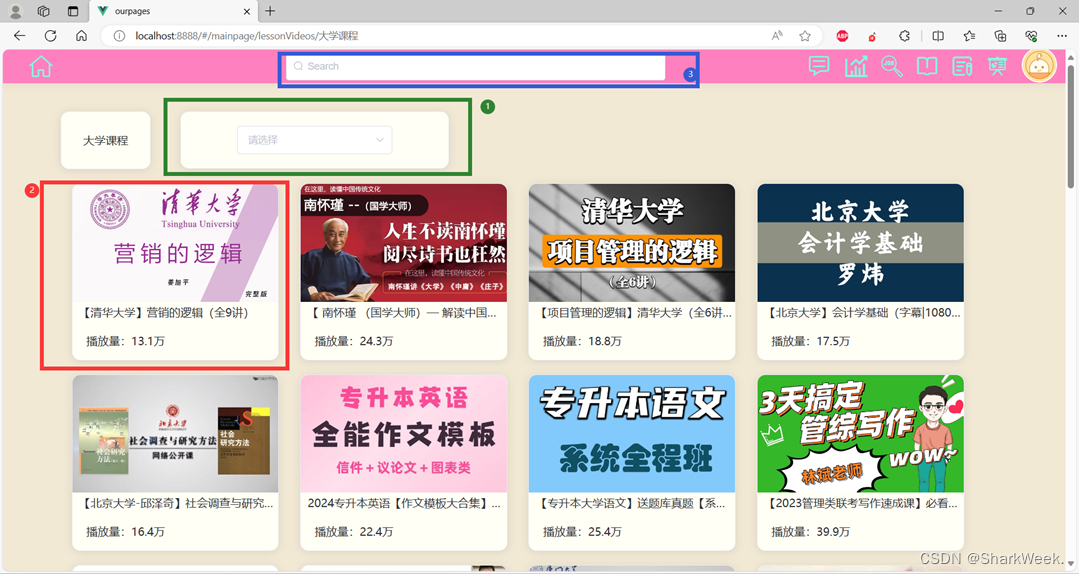
Task: Close the ourpages tab
Action: (x=247, y=12)
